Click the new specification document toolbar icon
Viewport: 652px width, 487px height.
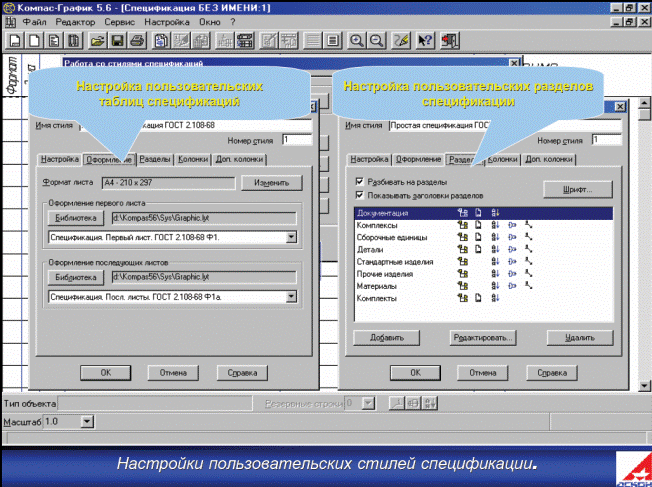74,41
